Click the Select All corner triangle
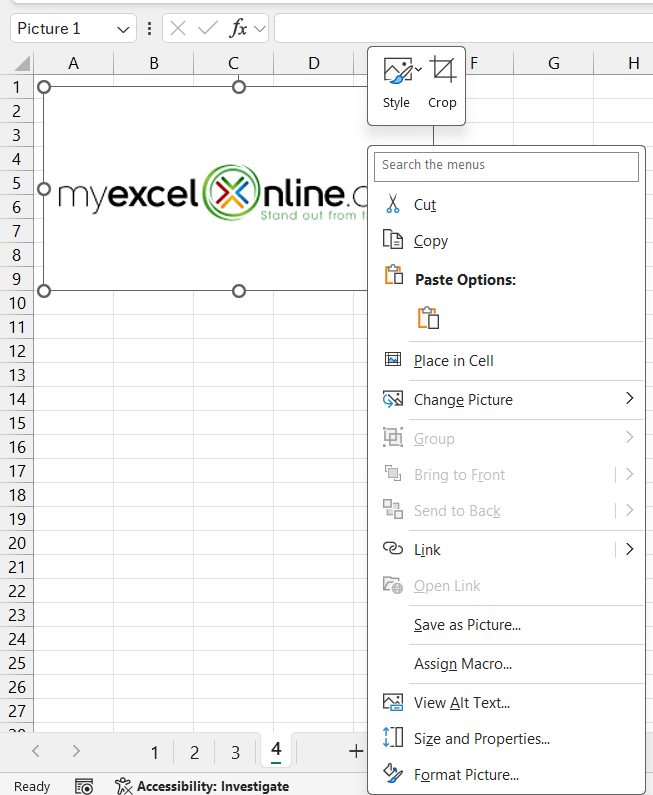Screen dimensions: 653x795 tap(22, 63)
